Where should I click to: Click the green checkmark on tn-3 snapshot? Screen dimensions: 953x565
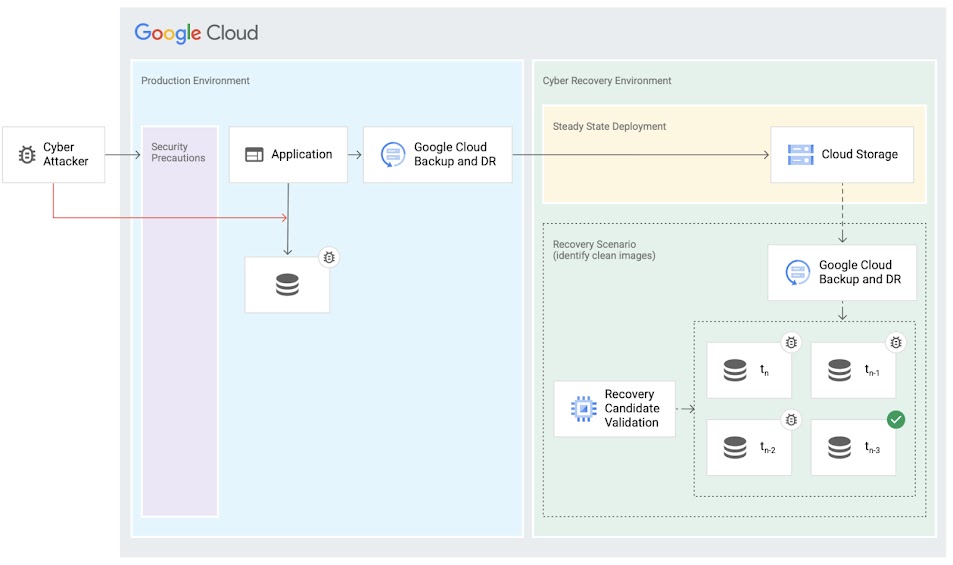896,420
